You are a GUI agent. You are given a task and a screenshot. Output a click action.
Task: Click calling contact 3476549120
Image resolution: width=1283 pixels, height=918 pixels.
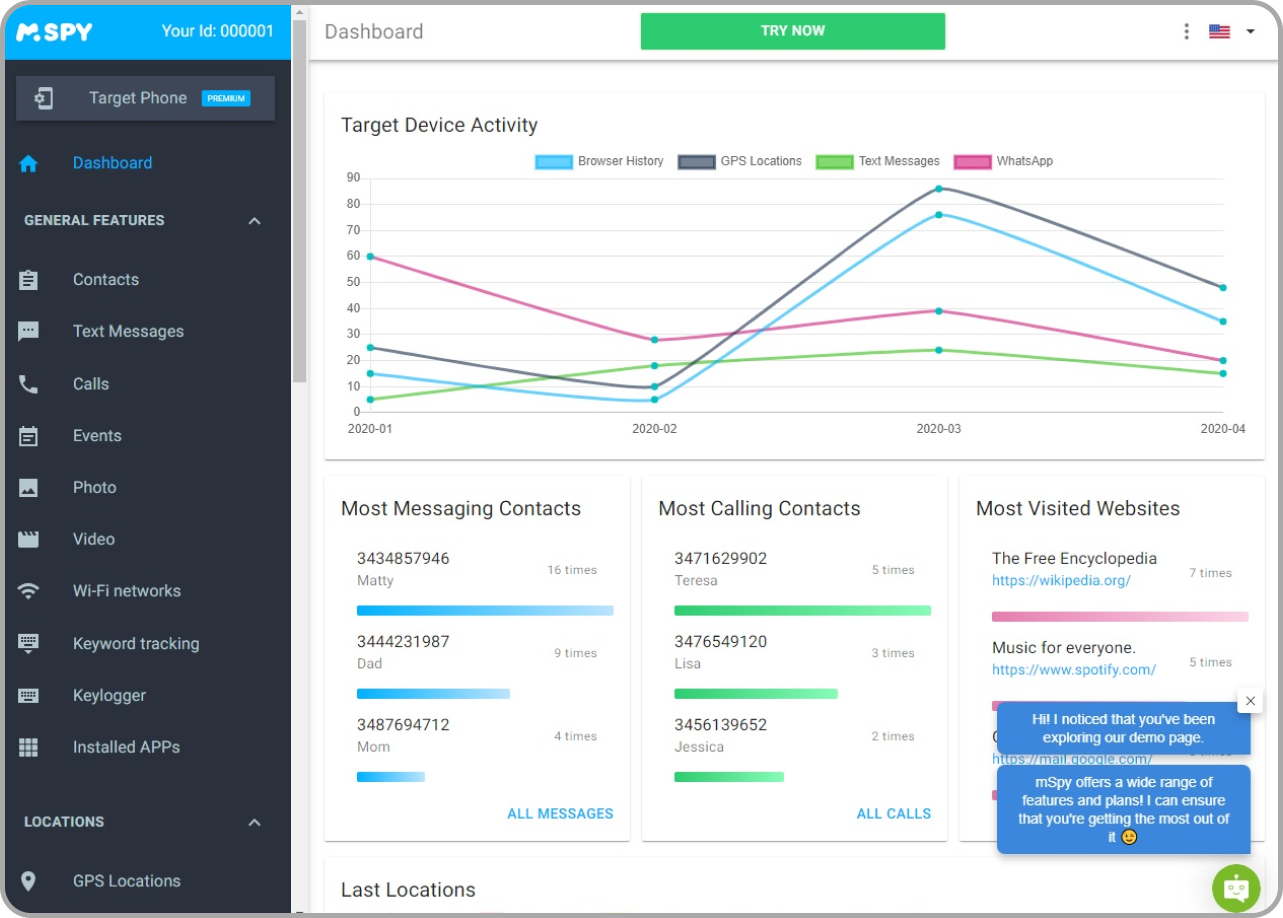pyautogui.click(x=721, y=641)
